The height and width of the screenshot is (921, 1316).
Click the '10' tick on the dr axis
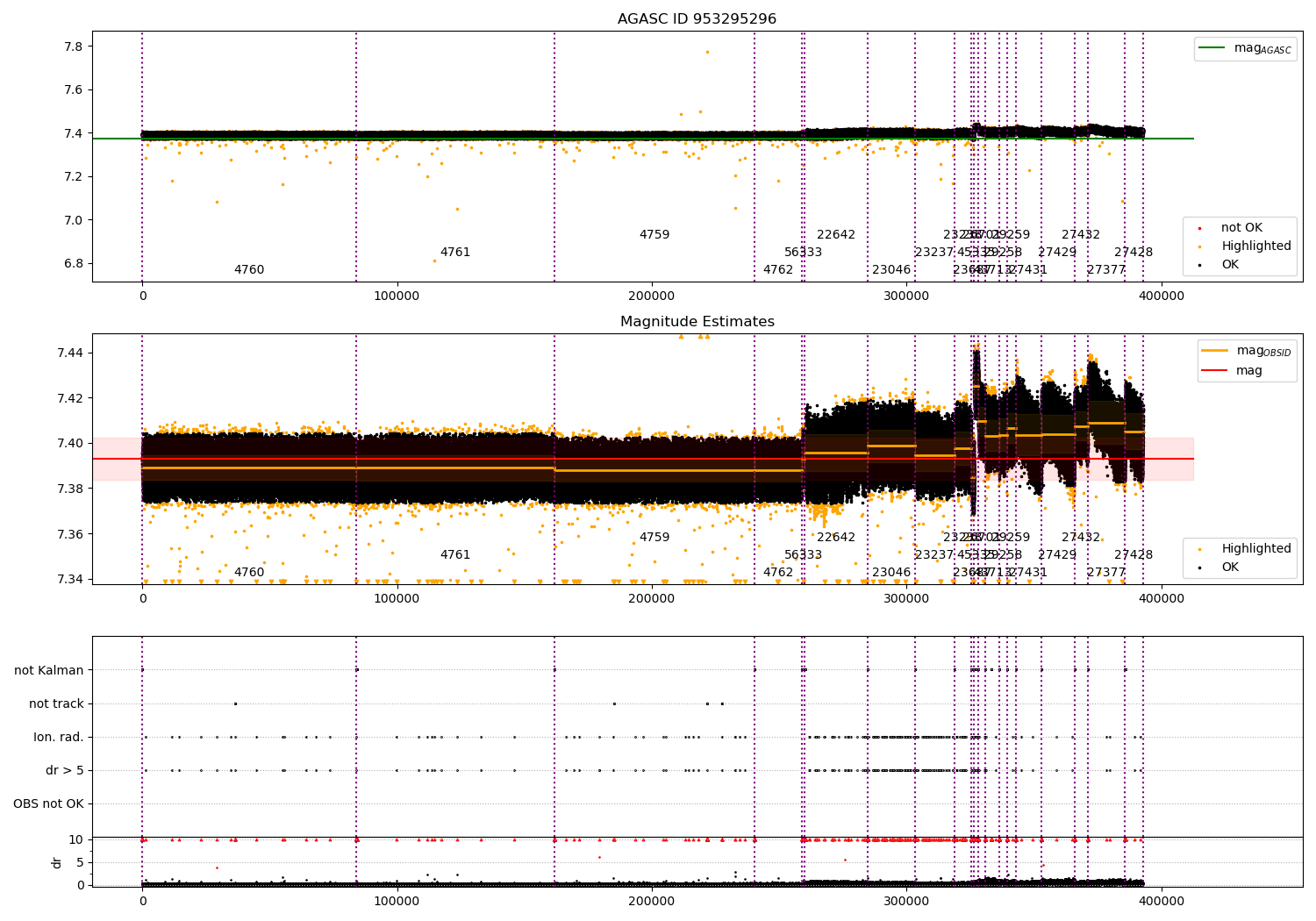tap(76, 839)
